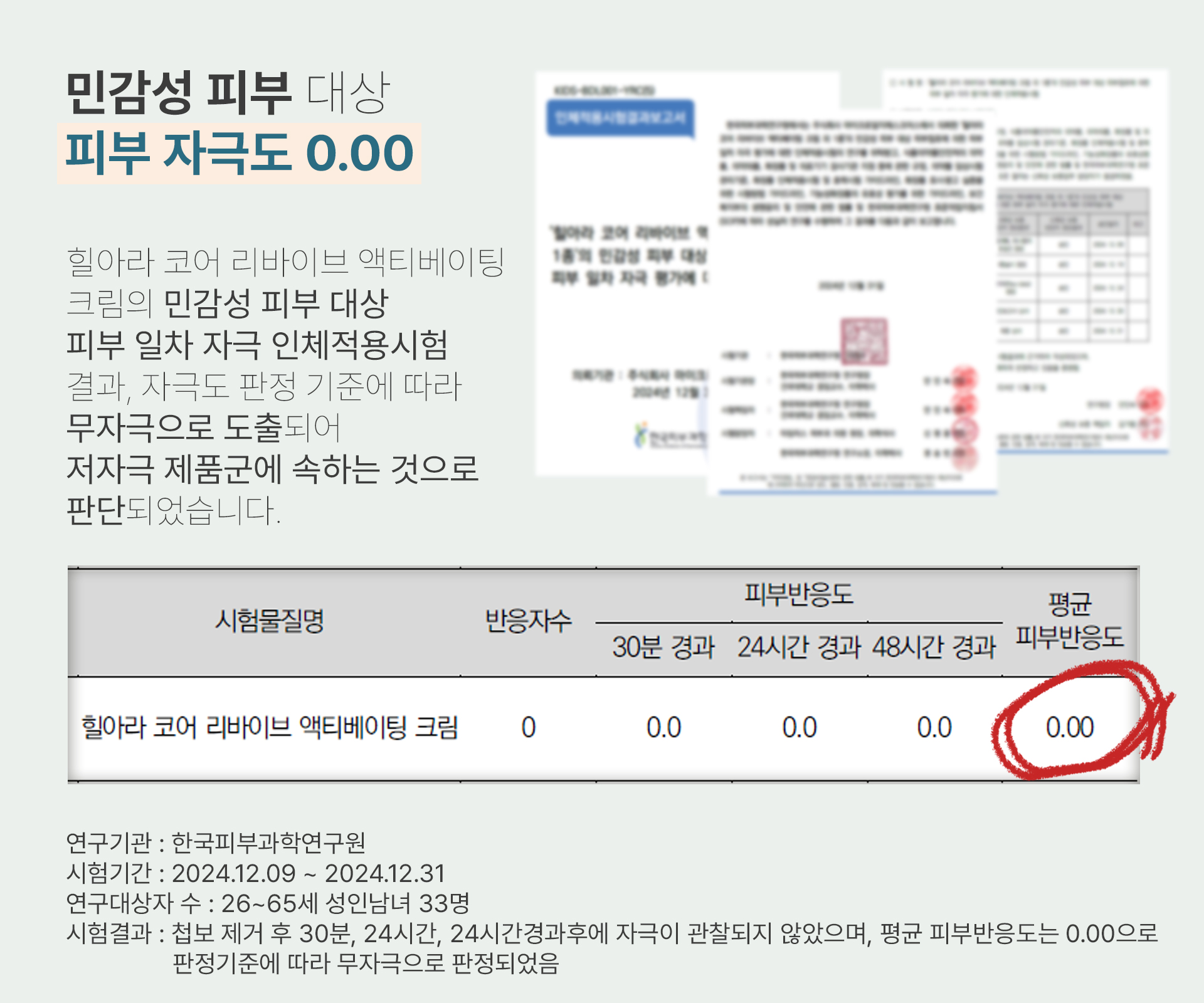Click the line '연구대상자 수 : 26~65세 성인남녀 33명'
The width and height of the screenshot is (1204, 1003).
(268, 903)
